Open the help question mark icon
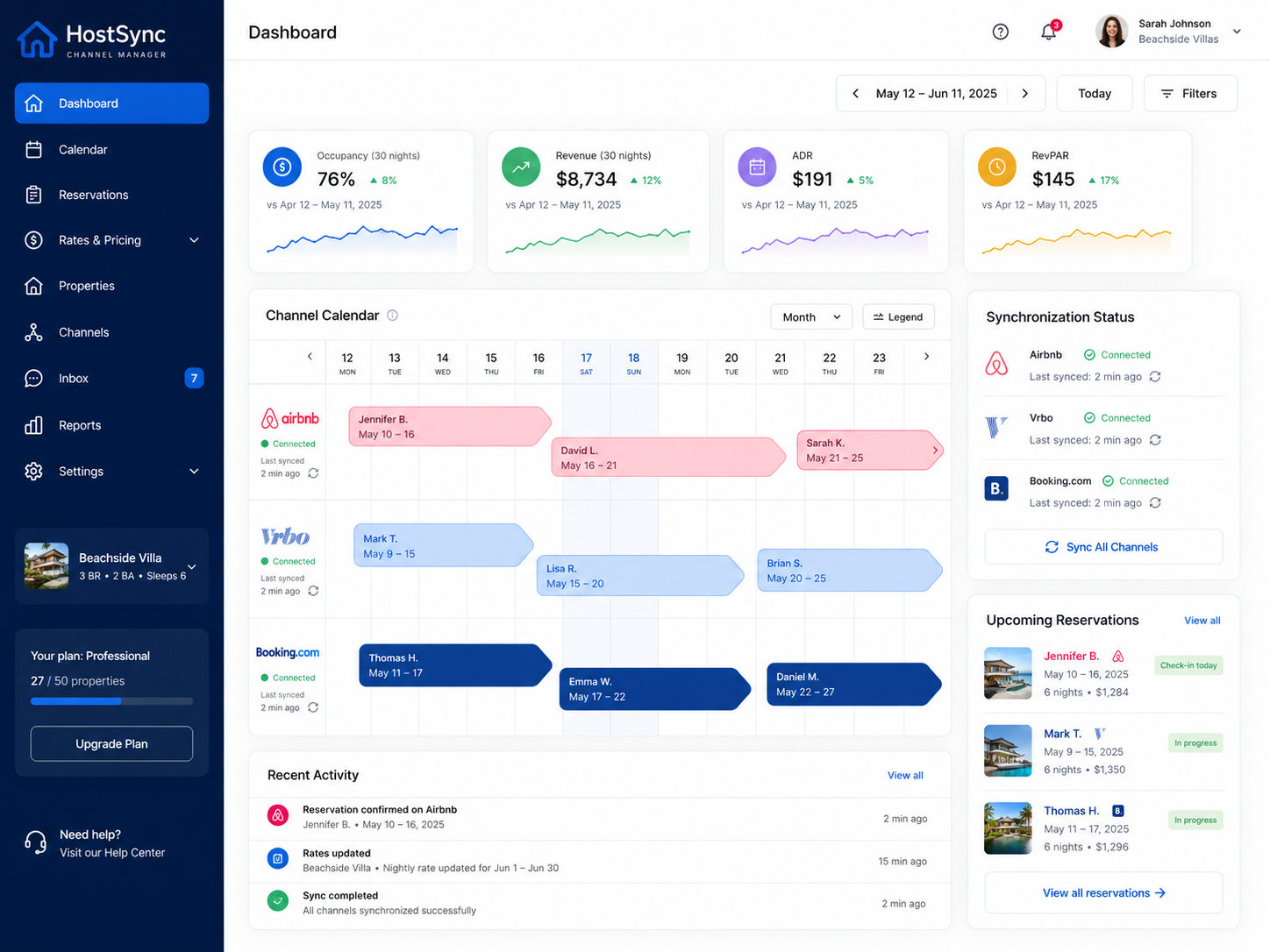The width and height of the screenshot is (1270, 952). click(1000, 32)
